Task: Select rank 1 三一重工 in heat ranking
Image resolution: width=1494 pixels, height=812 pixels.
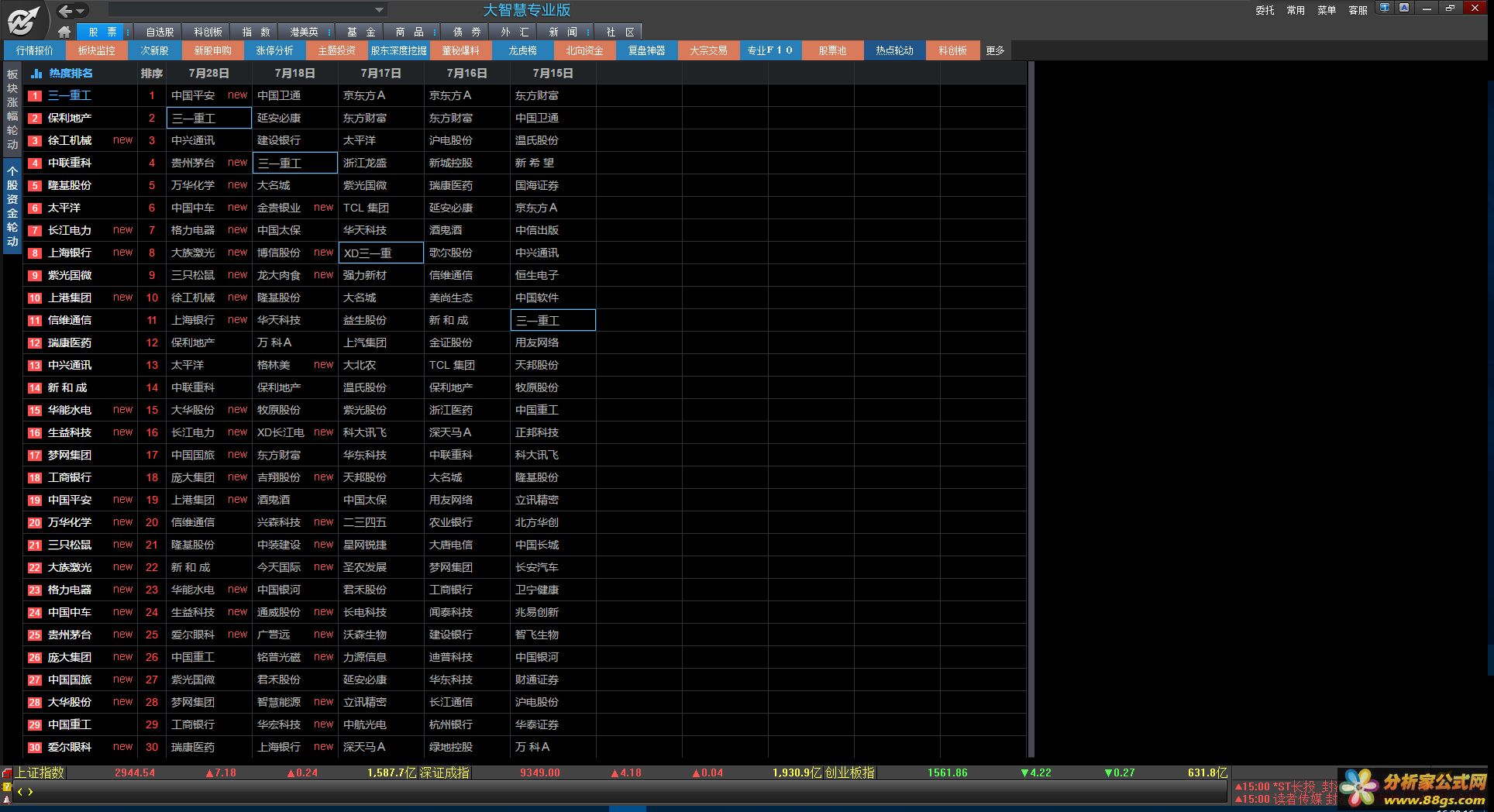Action: click(70, 95)
